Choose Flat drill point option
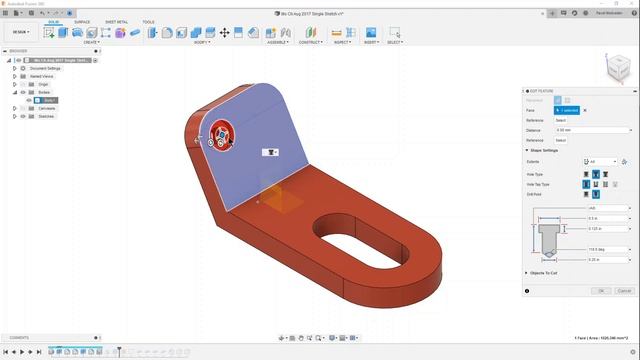Screen dimensions: 640x360 tap(586, 194)
